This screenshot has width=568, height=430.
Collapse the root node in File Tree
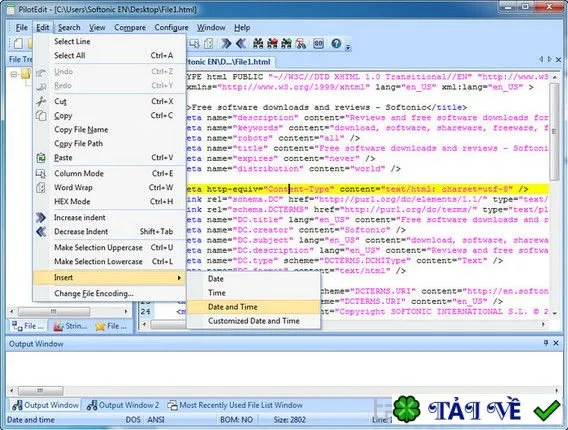pyautogui.click(x=14, y=75)
